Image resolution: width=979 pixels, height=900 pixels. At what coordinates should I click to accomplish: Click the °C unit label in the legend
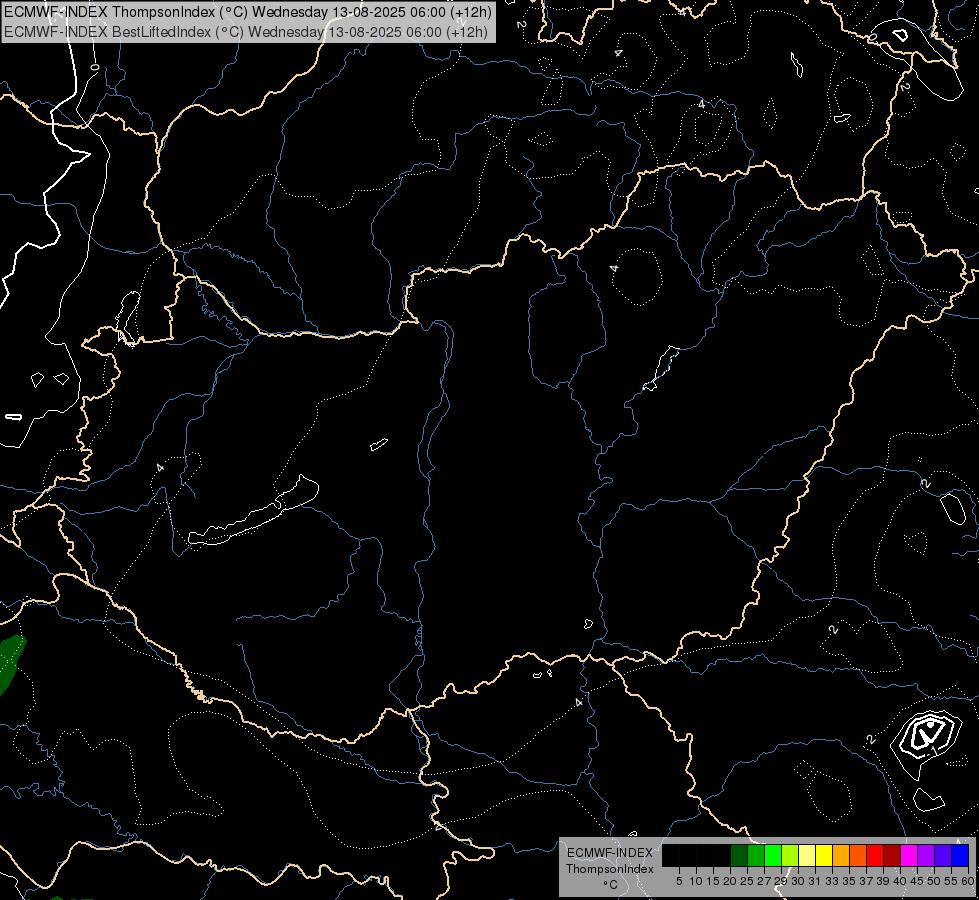(x=610, y=885)
